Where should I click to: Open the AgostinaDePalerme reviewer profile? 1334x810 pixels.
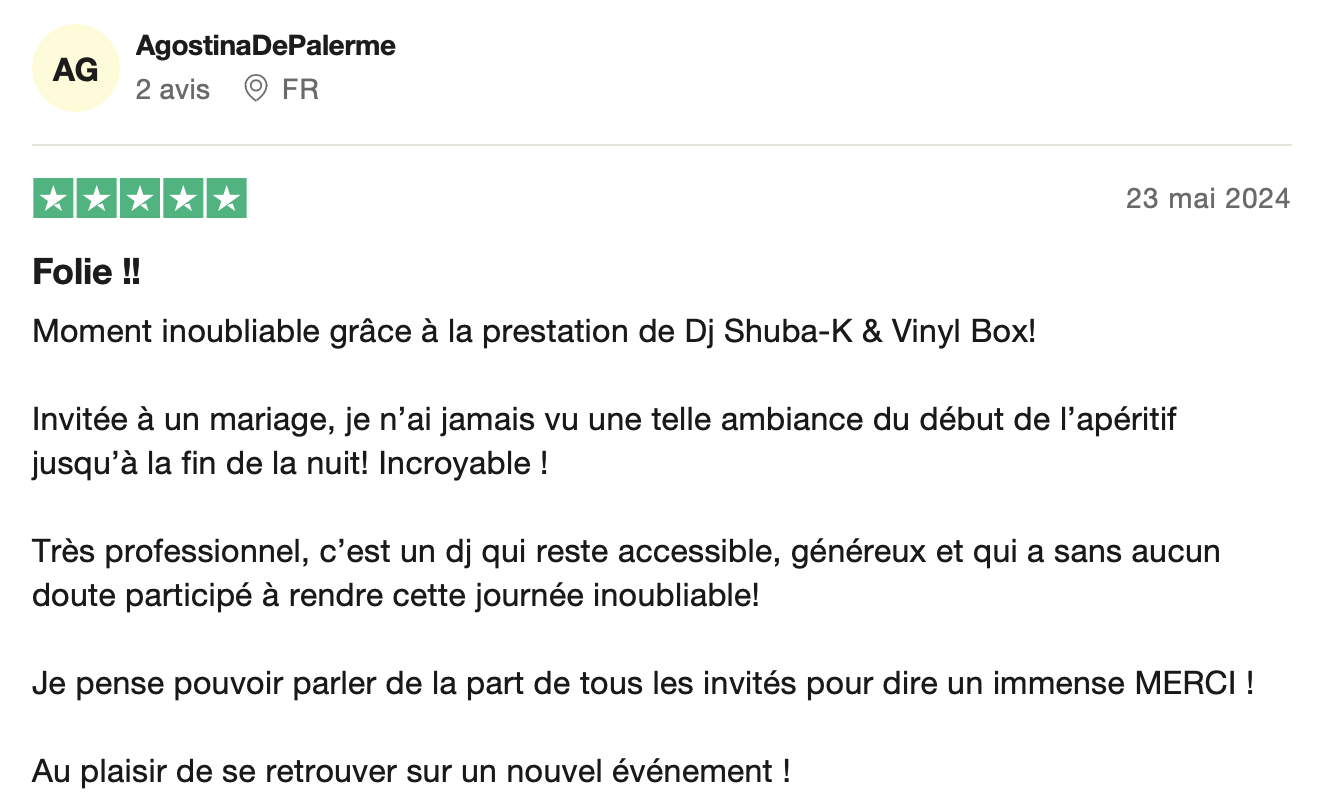265,46
